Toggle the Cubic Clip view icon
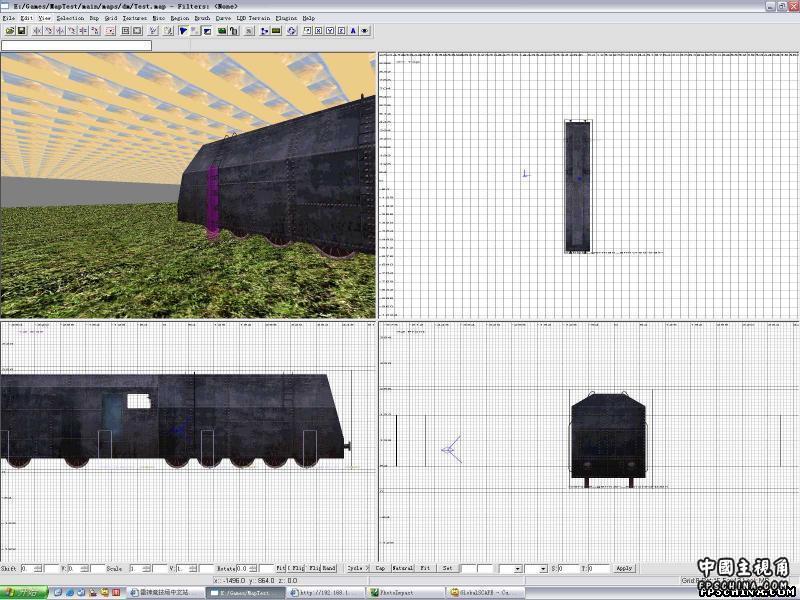 [207, 31]
